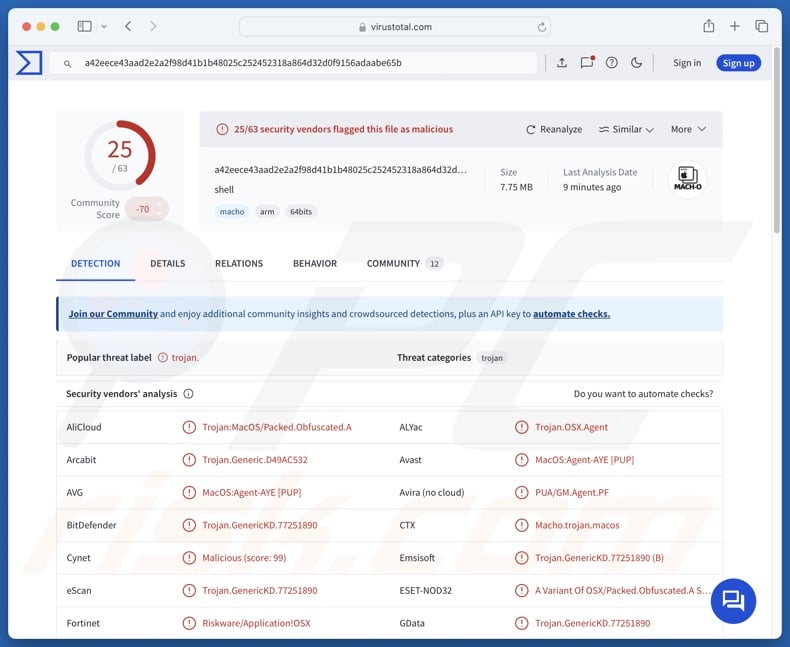Click the Security vendors' analysis info icon
The image size is (790, 647).
pos(189,394)
